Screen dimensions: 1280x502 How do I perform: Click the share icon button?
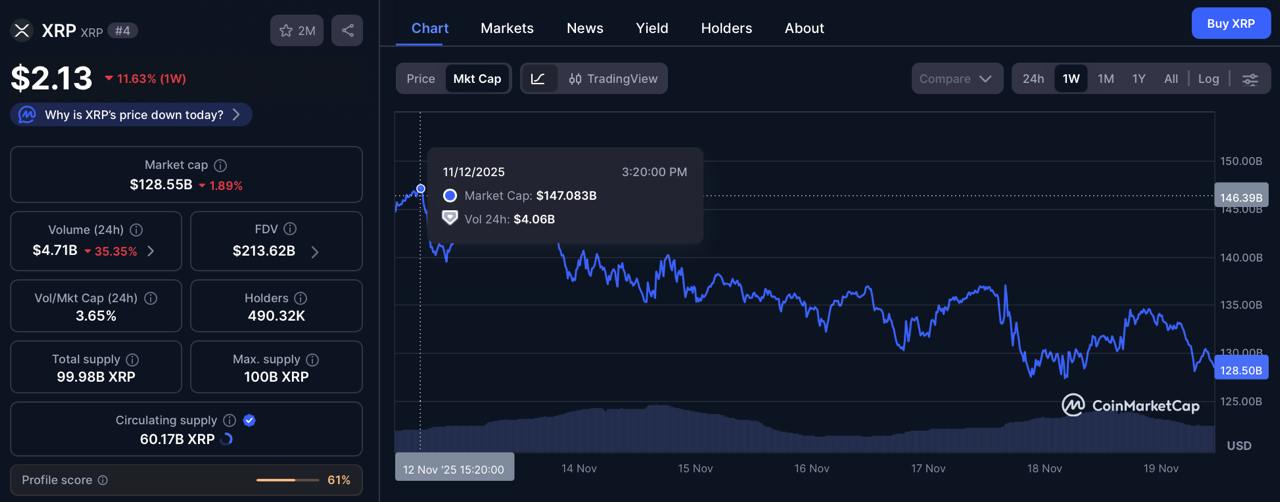347,31
